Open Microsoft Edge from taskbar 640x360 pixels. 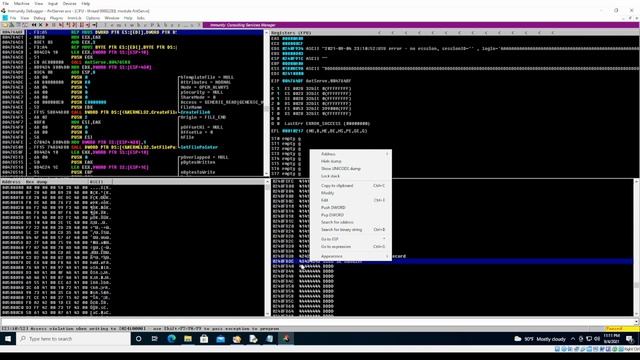[171, 339]
